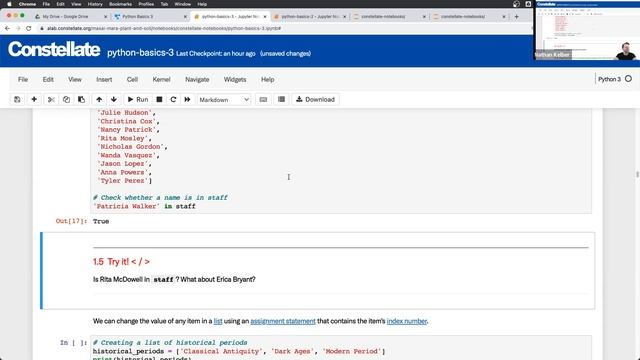Follow the 'assignment statement' hyperlink
640x360 pixels.
283,321
